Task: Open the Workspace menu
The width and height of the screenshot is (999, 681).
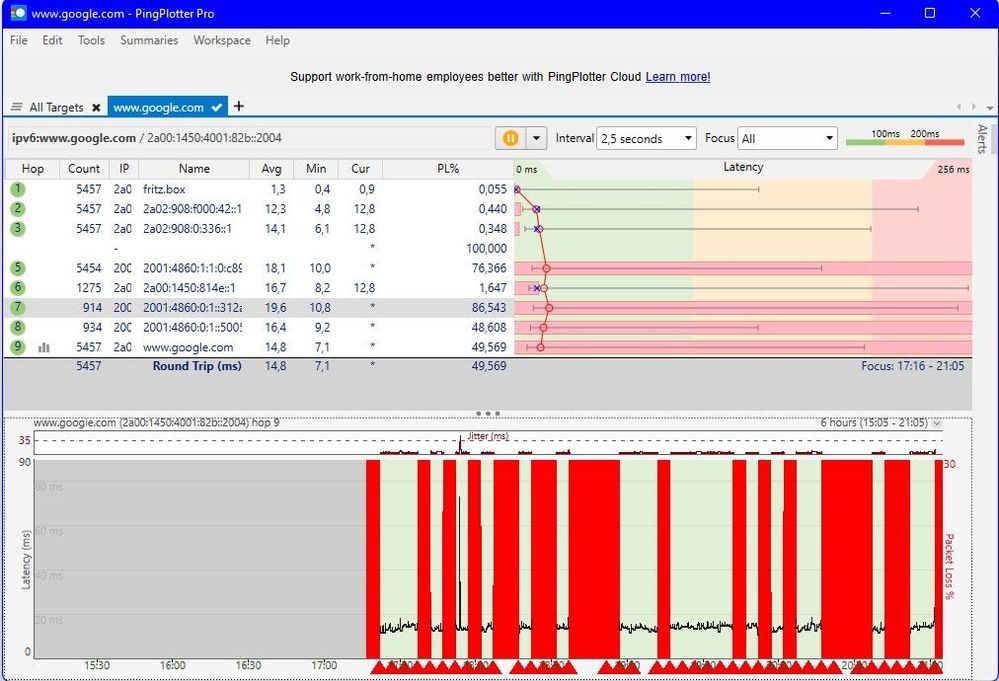Action: pyautogui.click(x=222, y=40)
